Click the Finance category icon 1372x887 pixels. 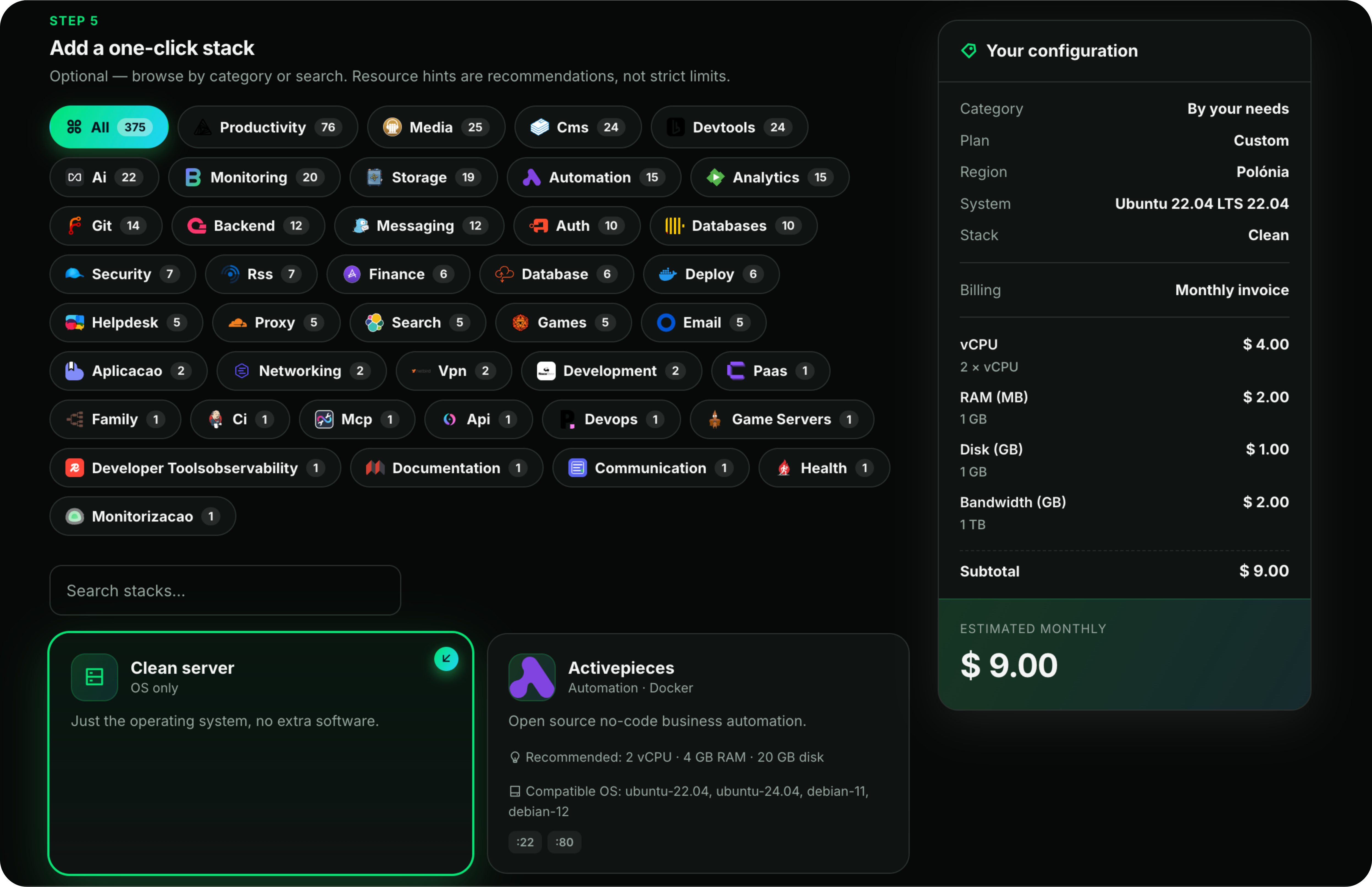pyautogui.click(x=352, y=274)
